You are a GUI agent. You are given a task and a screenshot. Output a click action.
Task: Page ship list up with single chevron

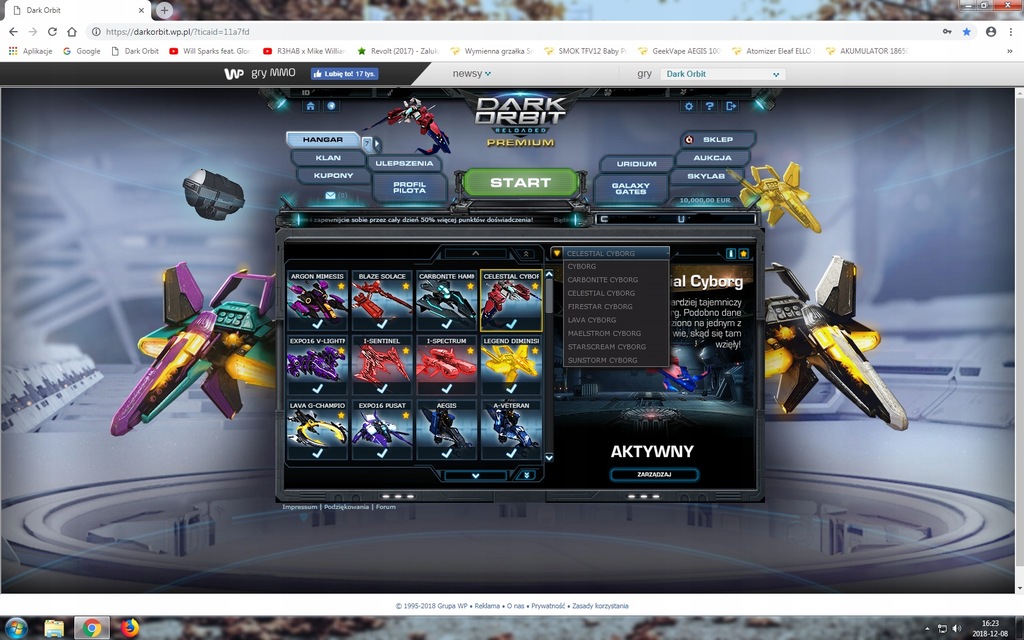tap(475, 253)
